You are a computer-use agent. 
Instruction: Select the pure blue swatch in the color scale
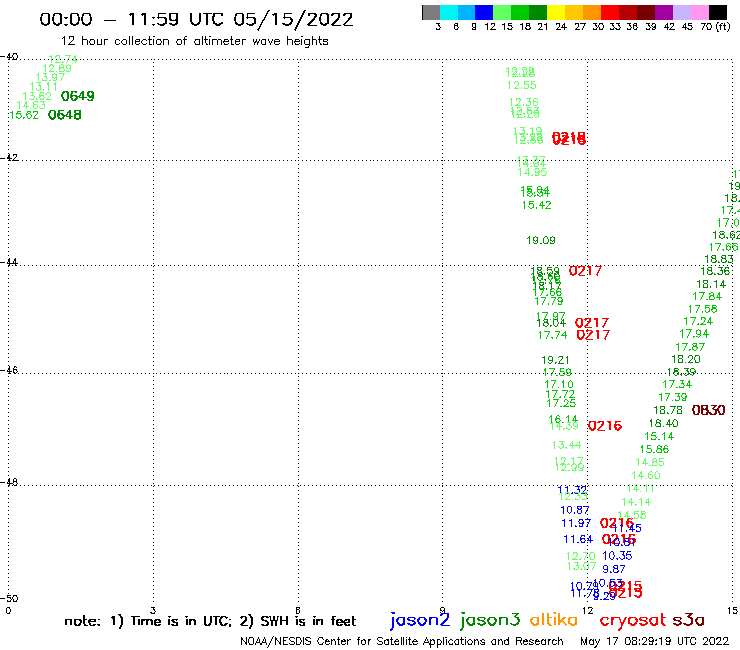484,12
